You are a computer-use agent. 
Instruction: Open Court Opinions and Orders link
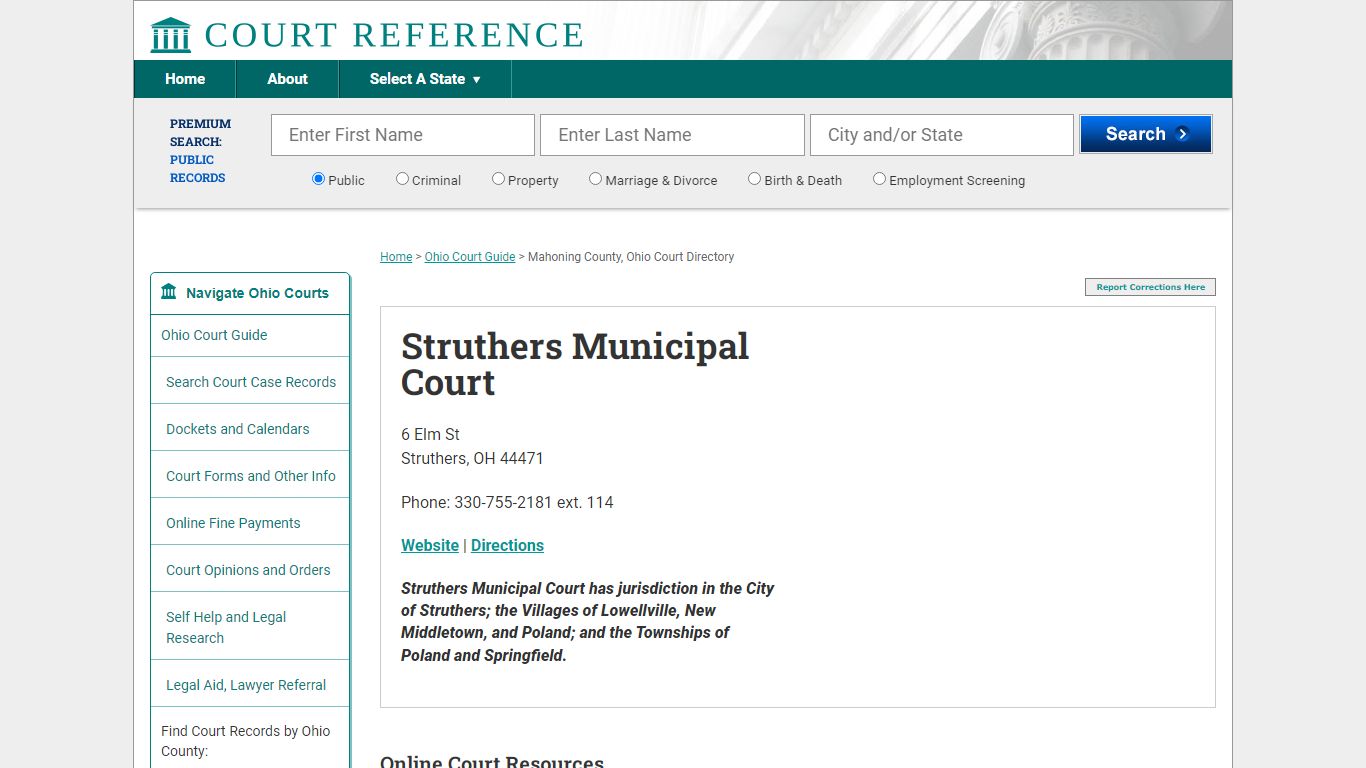coord(248,570)
